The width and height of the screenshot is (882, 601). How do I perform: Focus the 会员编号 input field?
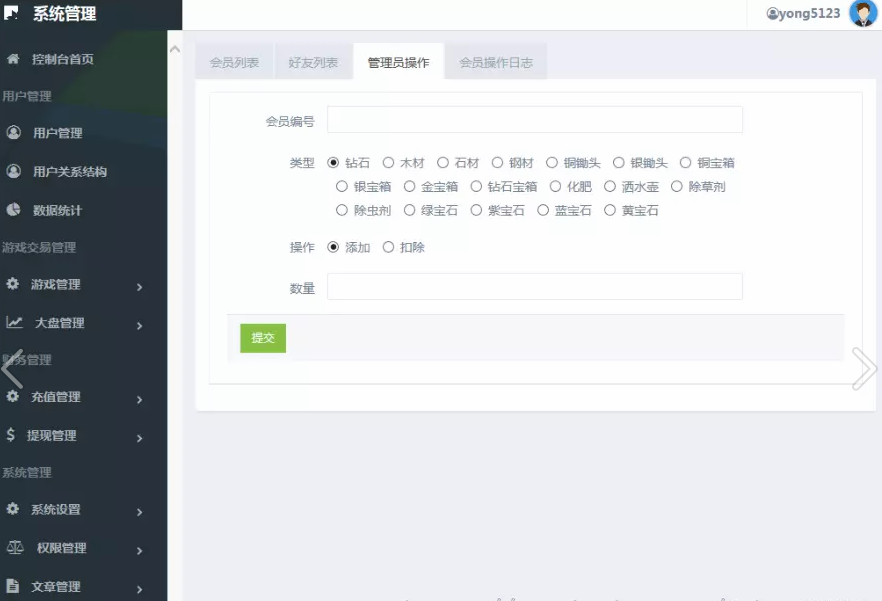point(535,119)
